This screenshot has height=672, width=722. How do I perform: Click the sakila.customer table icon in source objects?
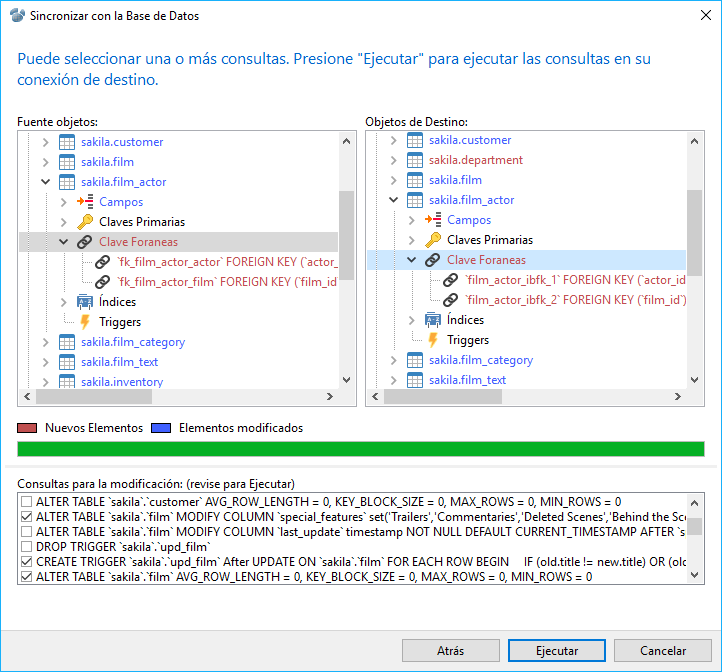point(67,142)
